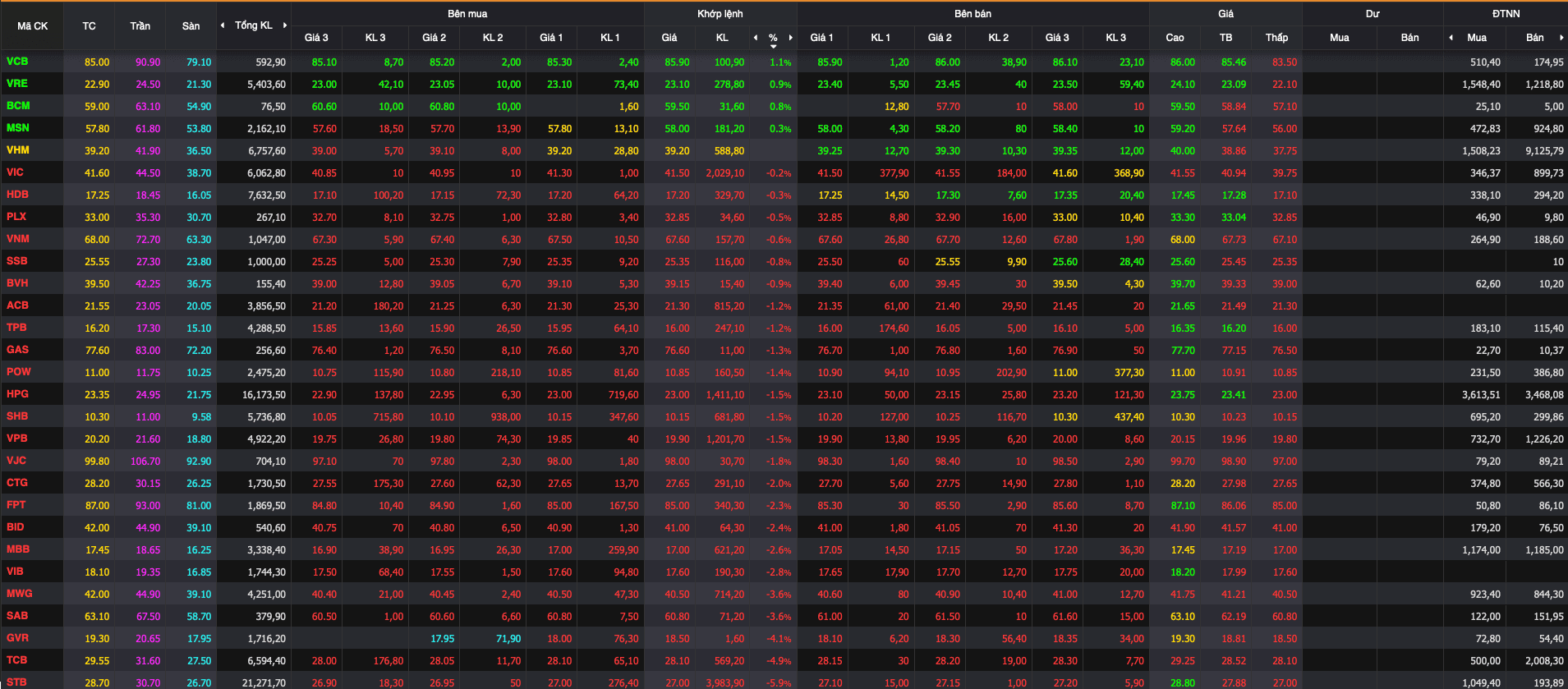
Task: Open the VNM stock ticker
Action: 18,239
